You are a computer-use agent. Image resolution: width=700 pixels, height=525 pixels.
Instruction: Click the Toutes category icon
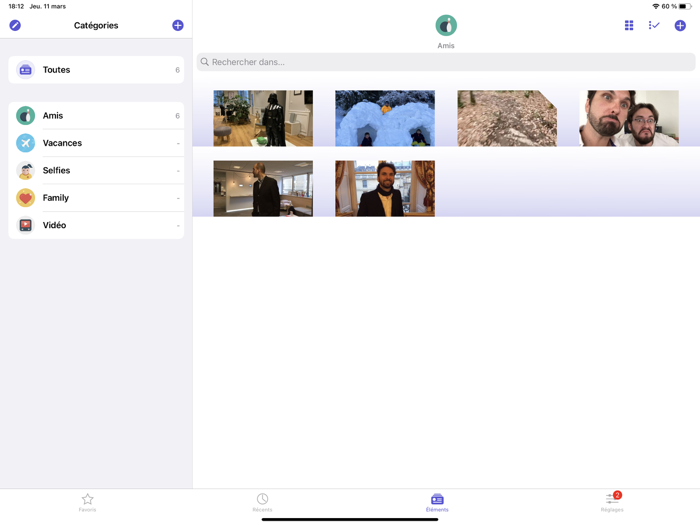coord(25,70)
